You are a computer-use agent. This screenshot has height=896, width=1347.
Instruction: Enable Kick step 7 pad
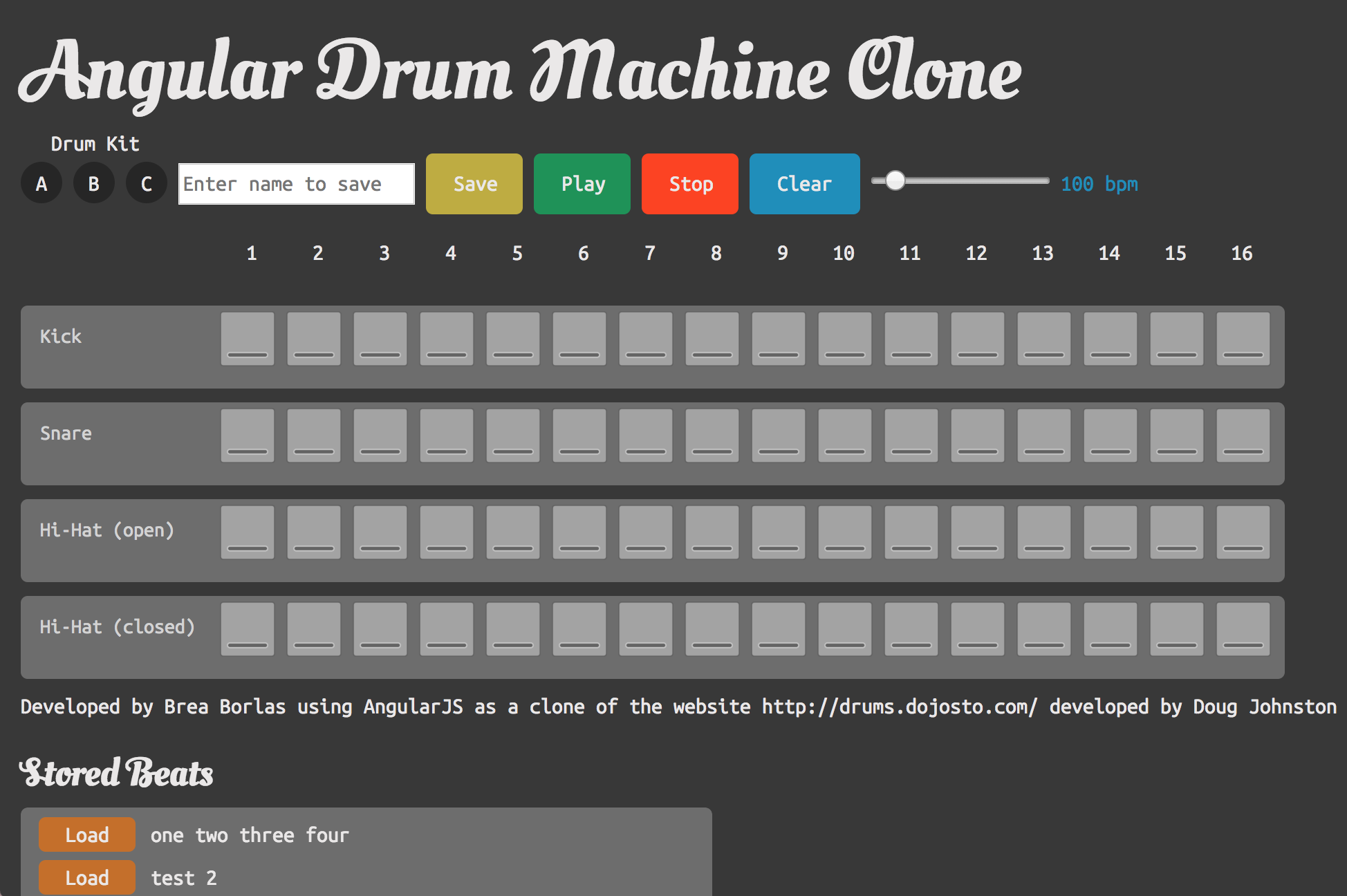coord(646,339)
